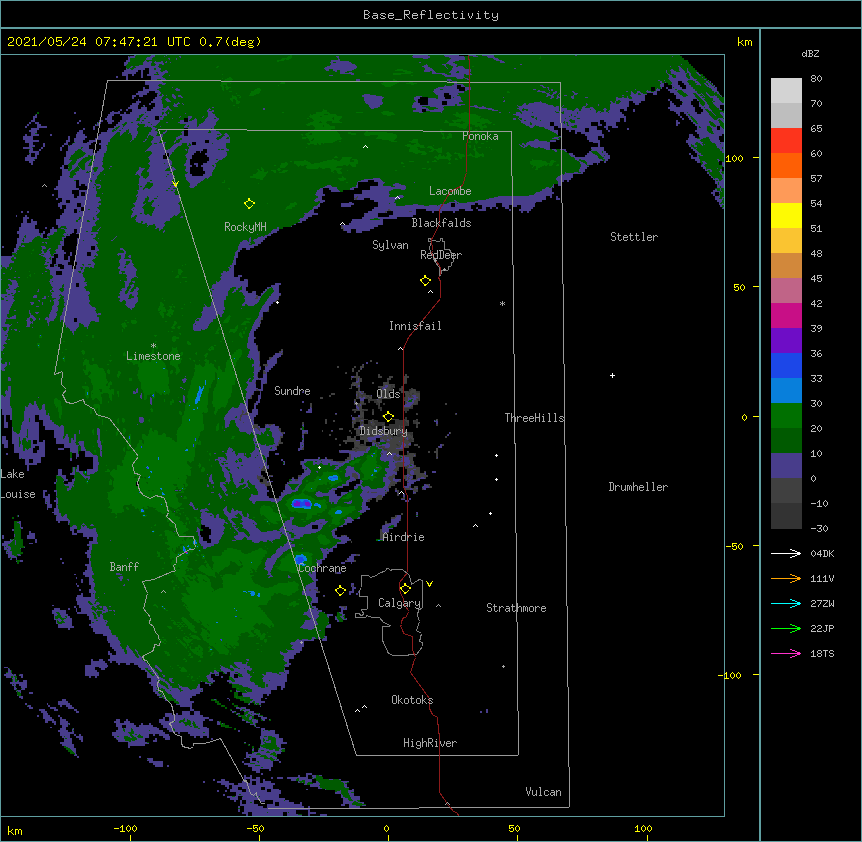Select yellow diamond marker west of Calgary

pyautogui.click(x=340, y=590)
